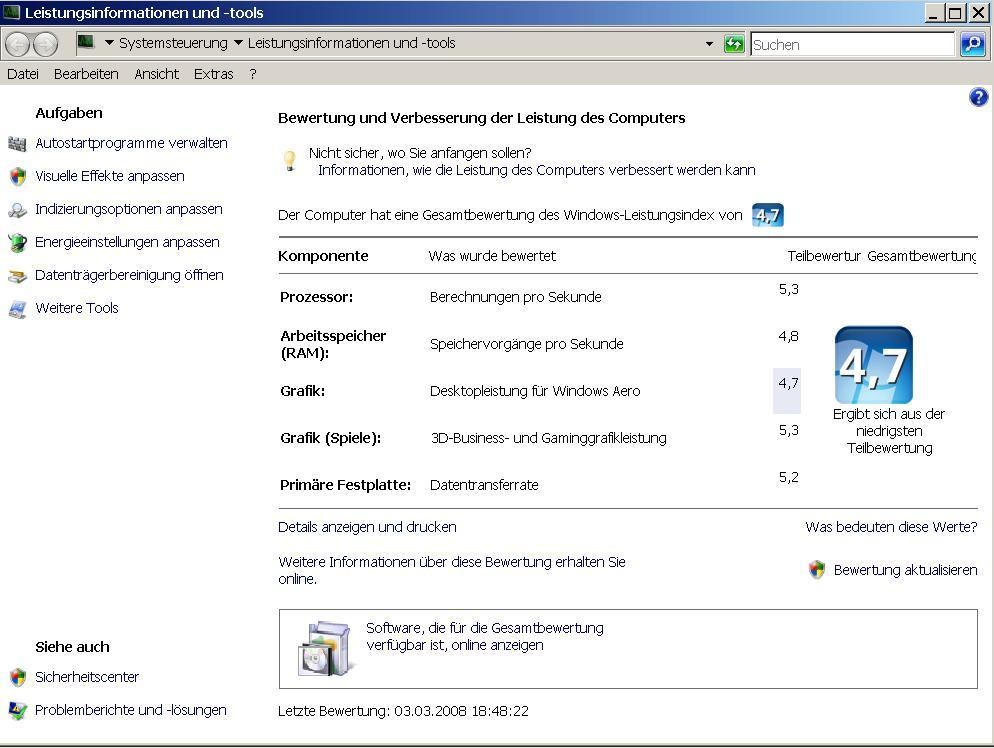Click Desktopleistung für Windows Aero text

click(x=535, y=391)
